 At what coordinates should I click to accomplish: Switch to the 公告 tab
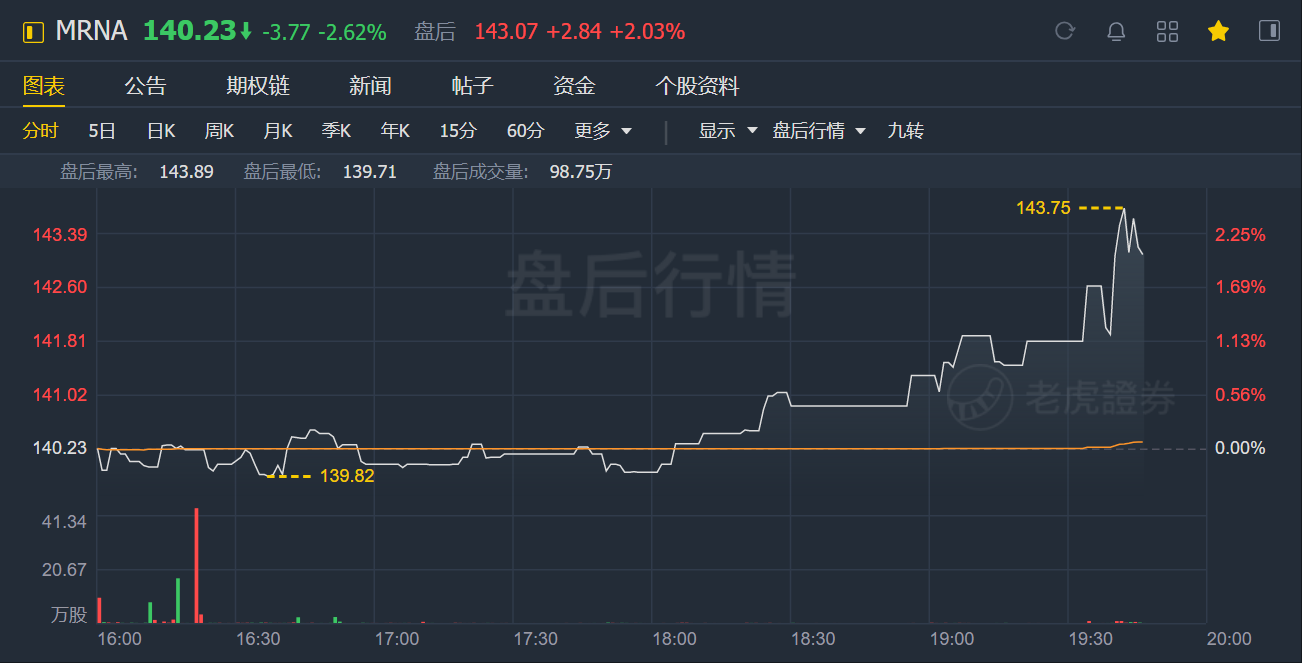click(x=145, y=86)
